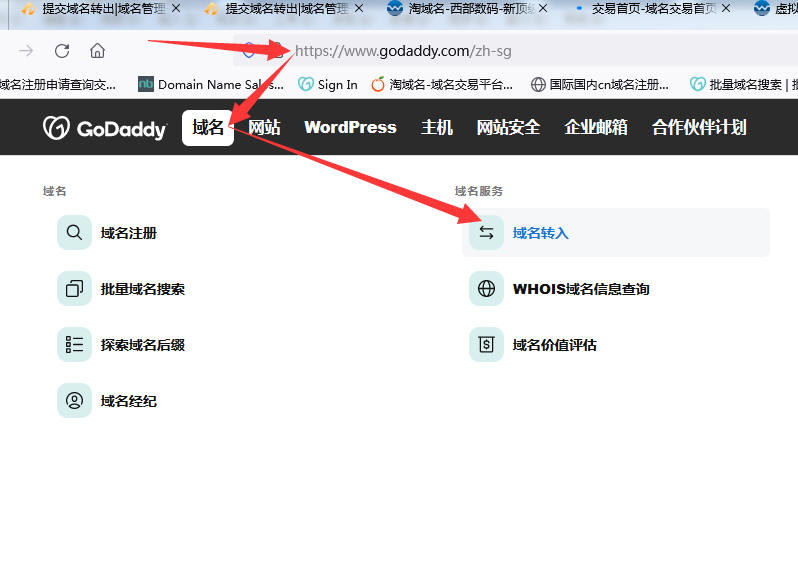Close the 交易首页-域名交易首页 tab
The width and height of the screenshot is (798, 573).
click(726, 9)
